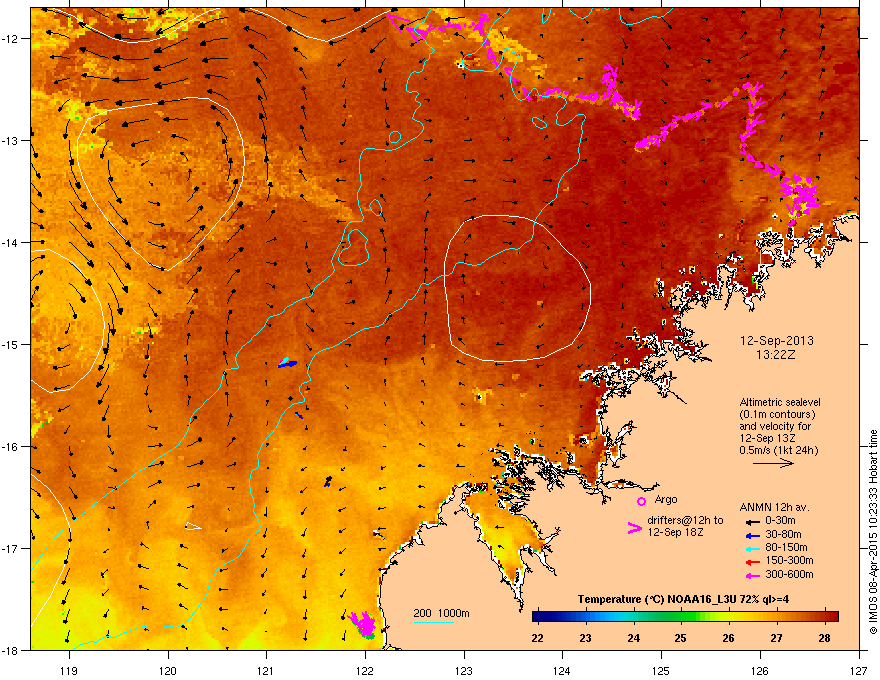880x680 pixels.
Task: Click the color bar tick label 28
Action: pyautogui.click(x=824, y=638)
